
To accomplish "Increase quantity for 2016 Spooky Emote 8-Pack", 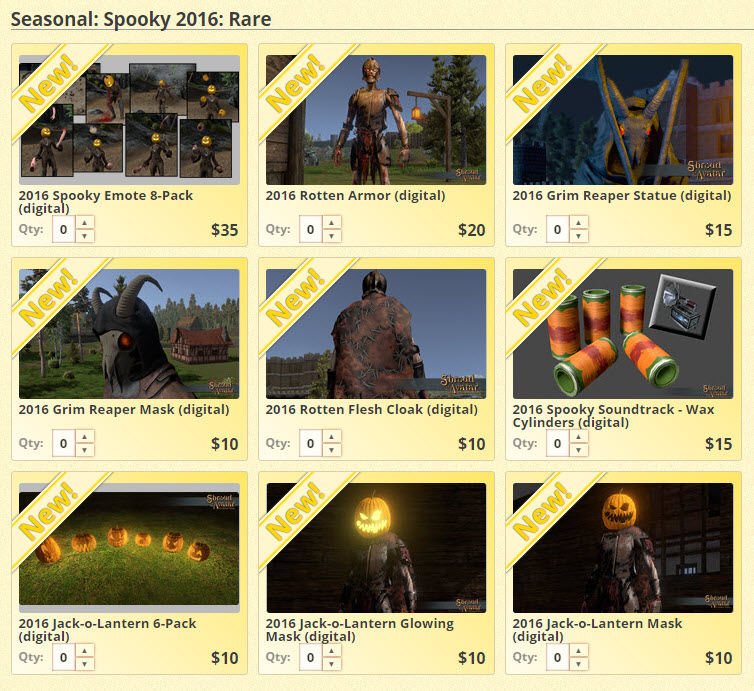I will (x=85, y=223).
